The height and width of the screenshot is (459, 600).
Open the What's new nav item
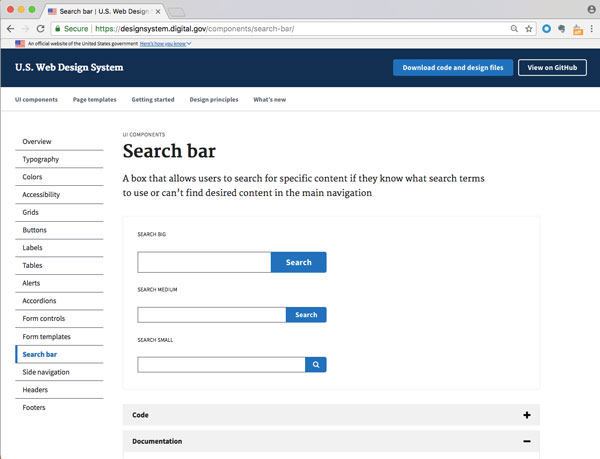point(269,99)
